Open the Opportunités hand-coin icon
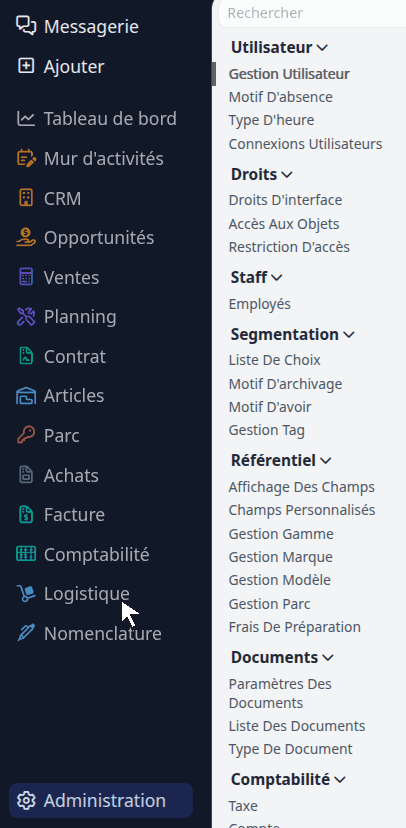Screen dimensions: 406x828 [26, 238]
